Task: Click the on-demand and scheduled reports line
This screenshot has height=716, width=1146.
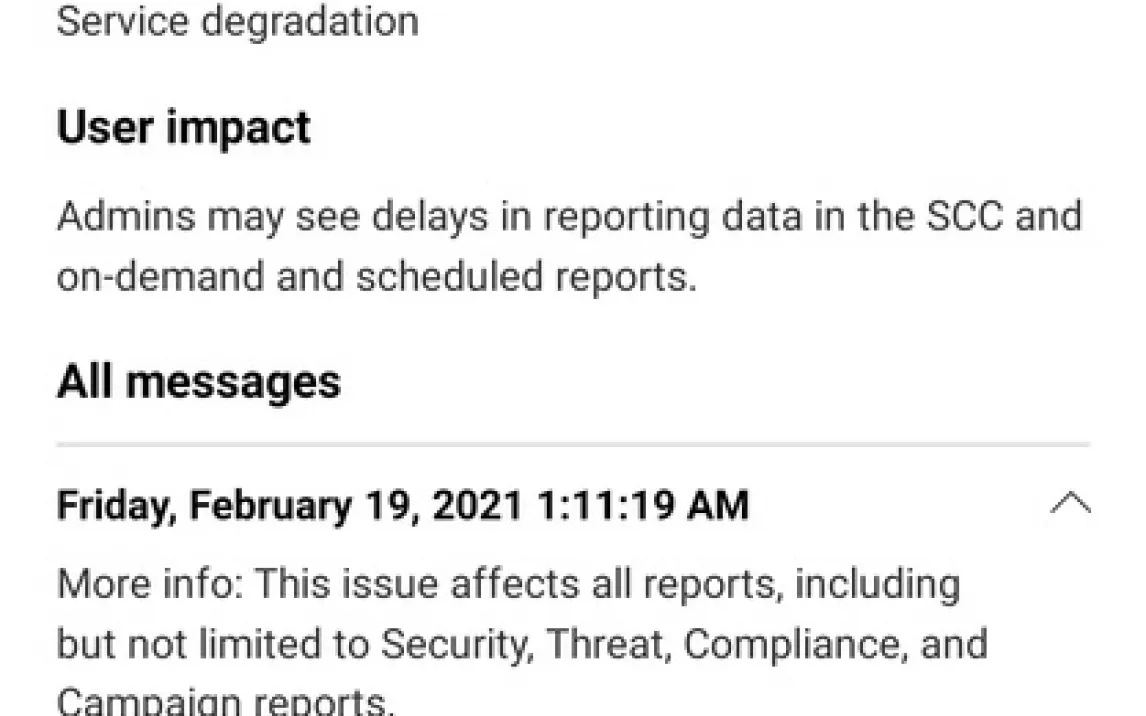Action: 375,277
